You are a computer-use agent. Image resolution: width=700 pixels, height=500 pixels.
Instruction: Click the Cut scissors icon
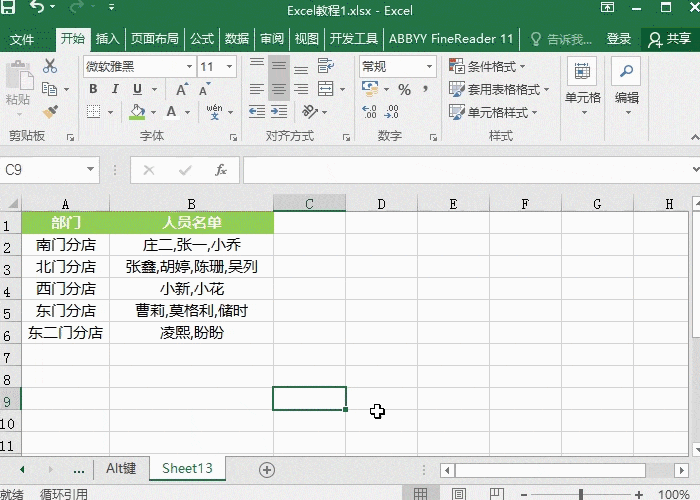pyautogui.click(x=50, y=67)
